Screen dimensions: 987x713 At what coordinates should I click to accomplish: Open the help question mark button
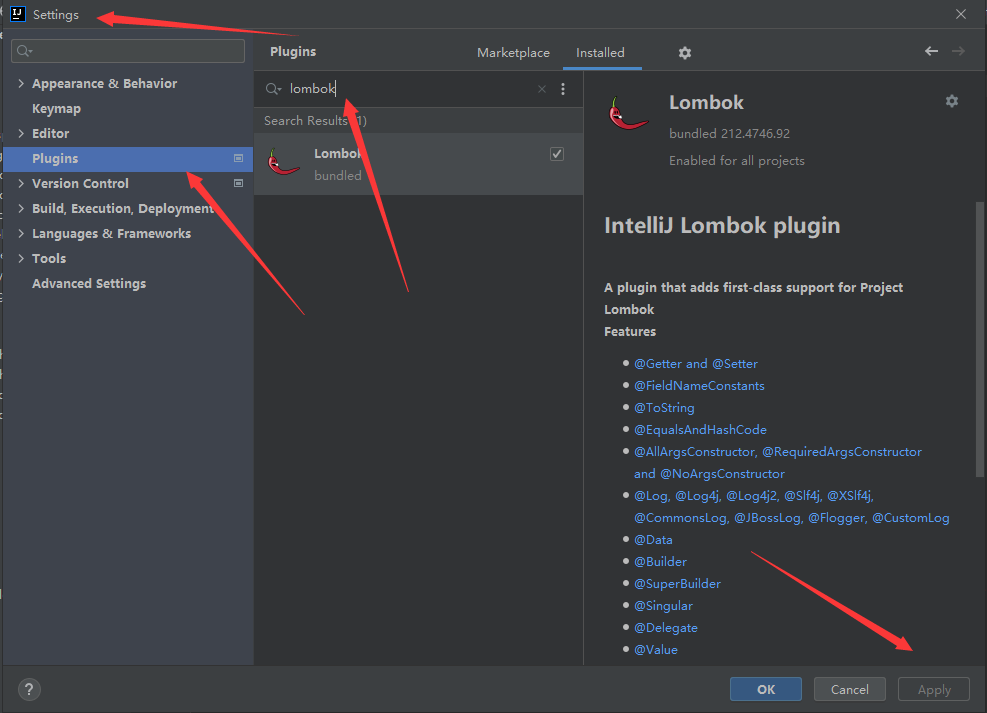point(29,689)
